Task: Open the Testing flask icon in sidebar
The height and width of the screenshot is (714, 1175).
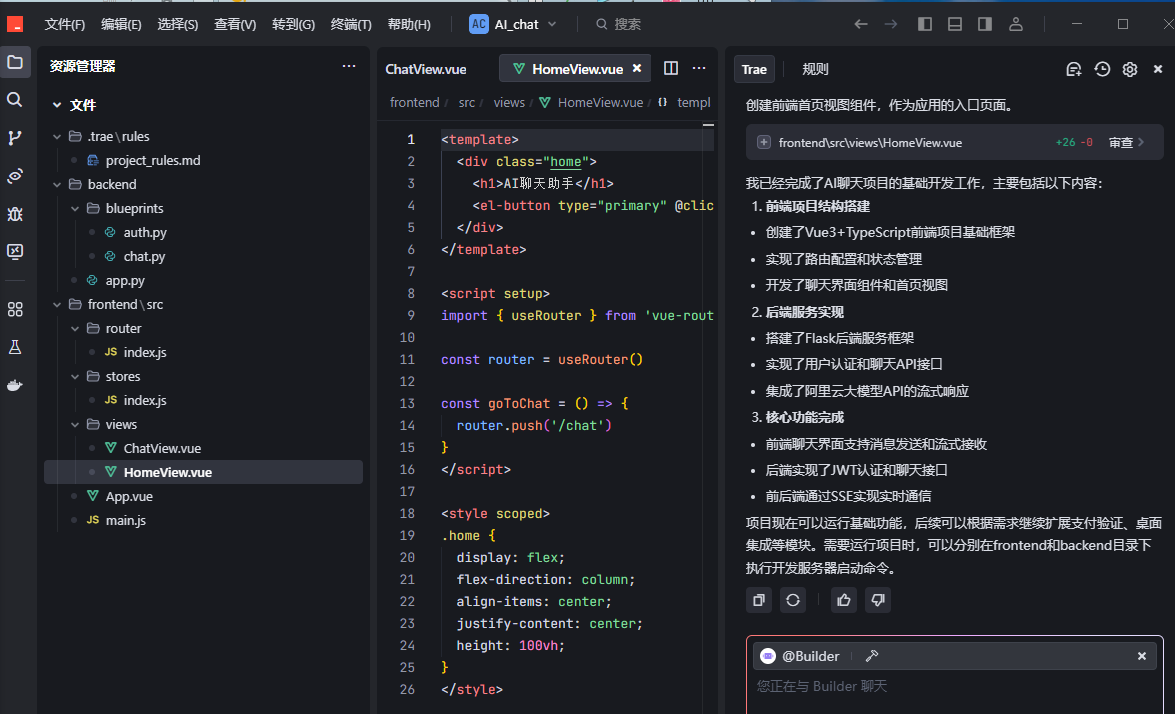Action: pos(15,347)
